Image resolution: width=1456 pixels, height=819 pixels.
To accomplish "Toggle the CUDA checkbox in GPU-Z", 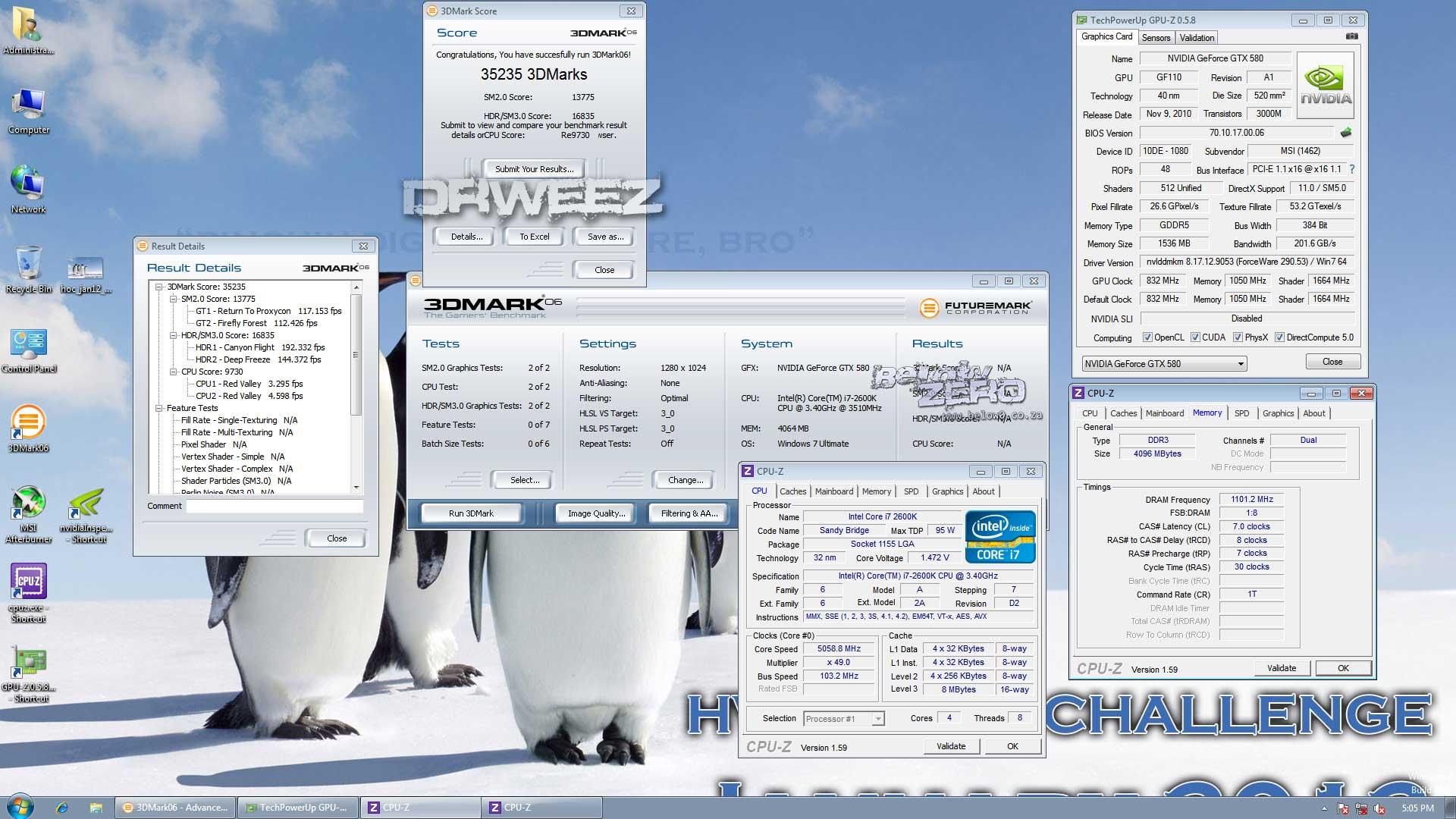I will tap(1195, 337).
